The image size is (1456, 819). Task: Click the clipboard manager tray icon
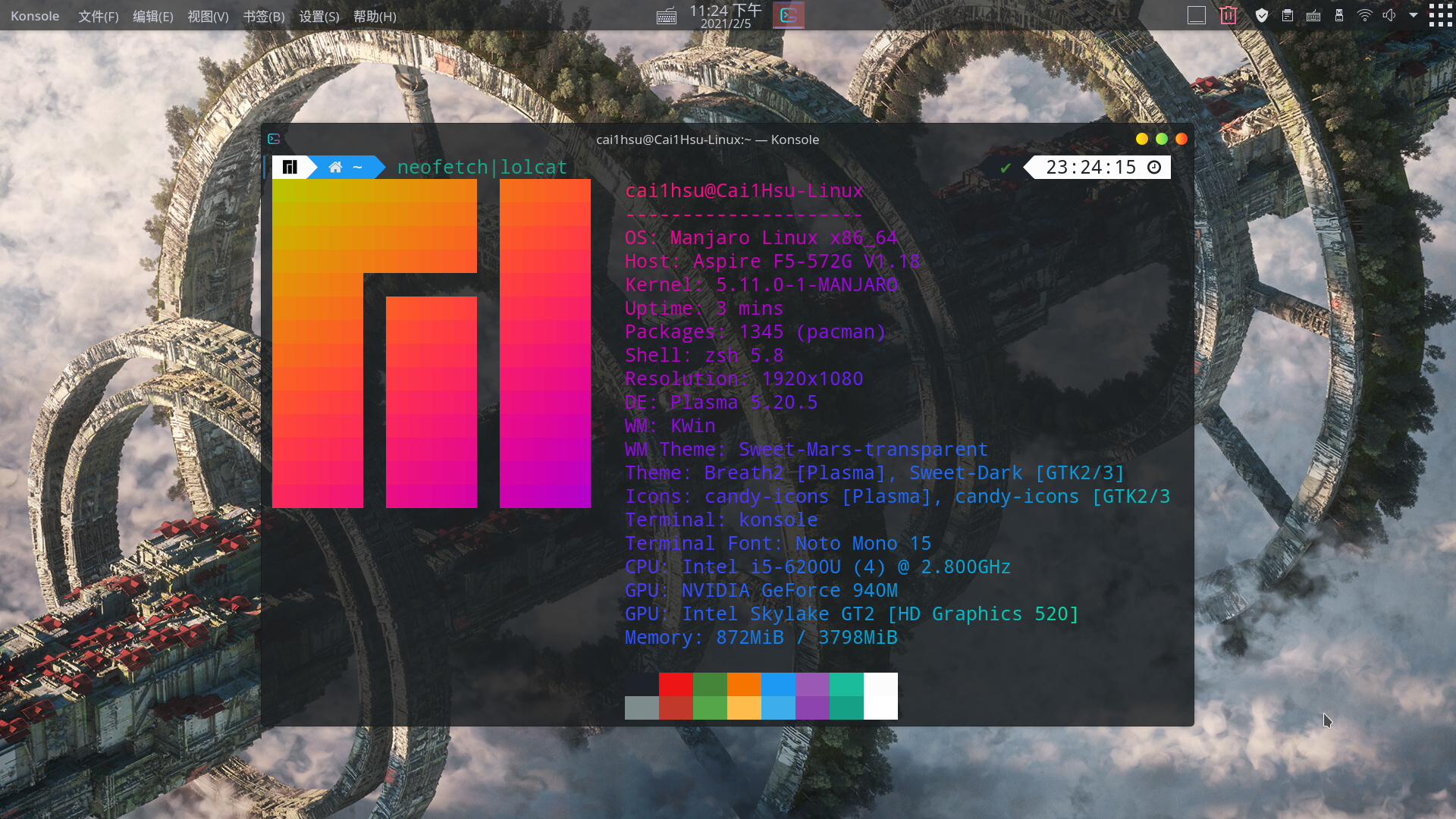click(x=1288, y=14)
